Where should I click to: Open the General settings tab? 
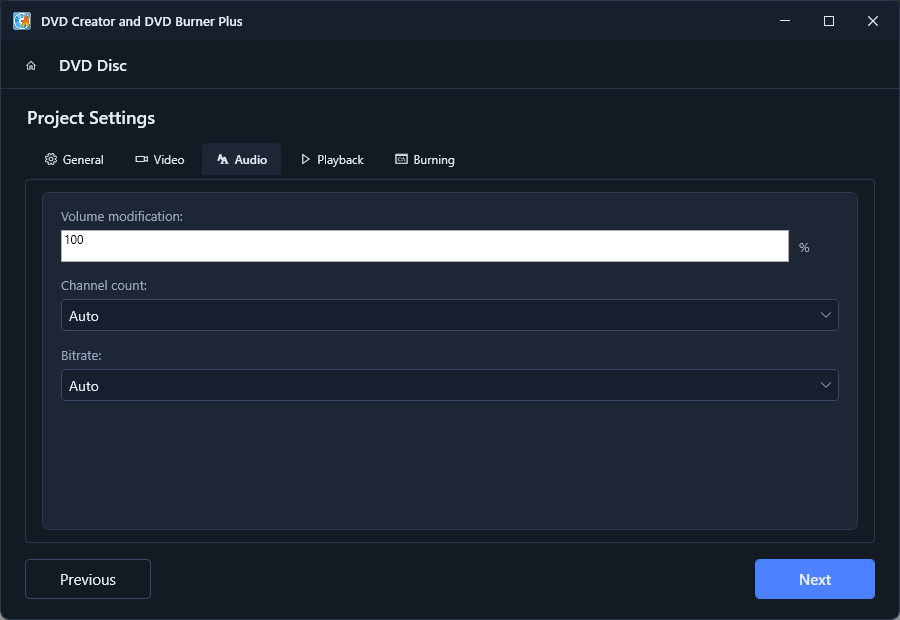[74, 160]
